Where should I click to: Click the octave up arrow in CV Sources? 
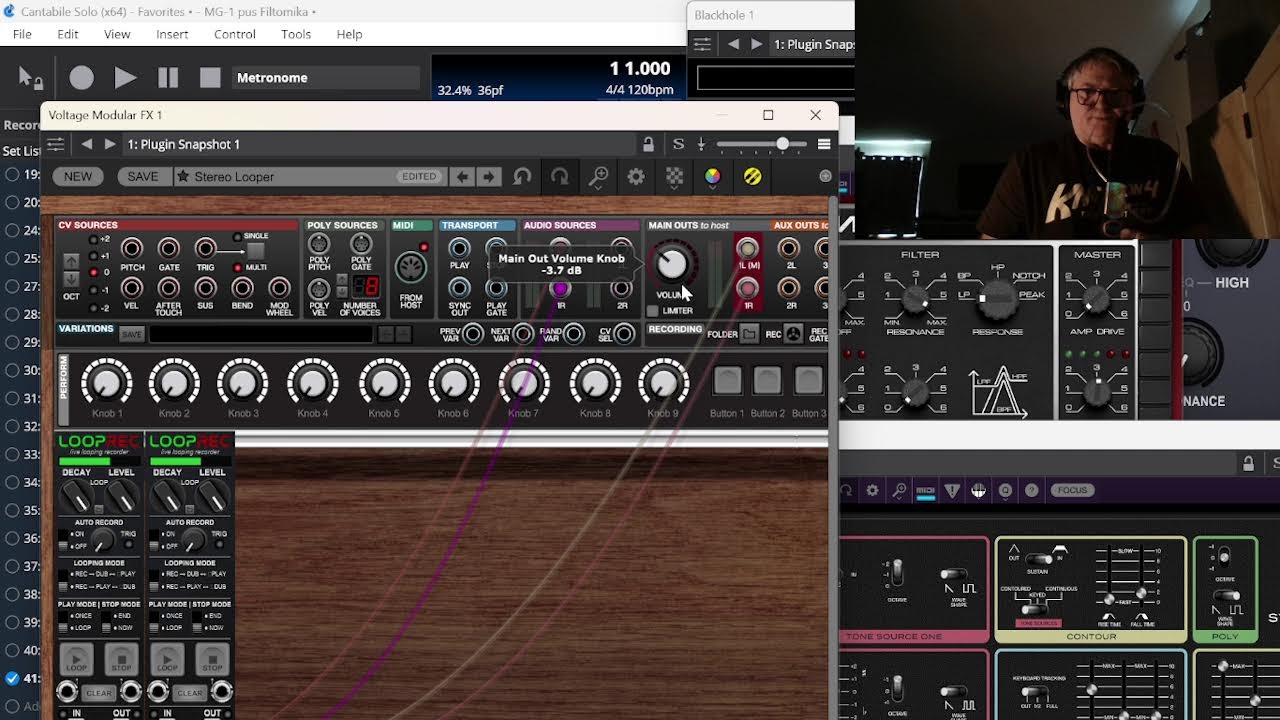71,262
